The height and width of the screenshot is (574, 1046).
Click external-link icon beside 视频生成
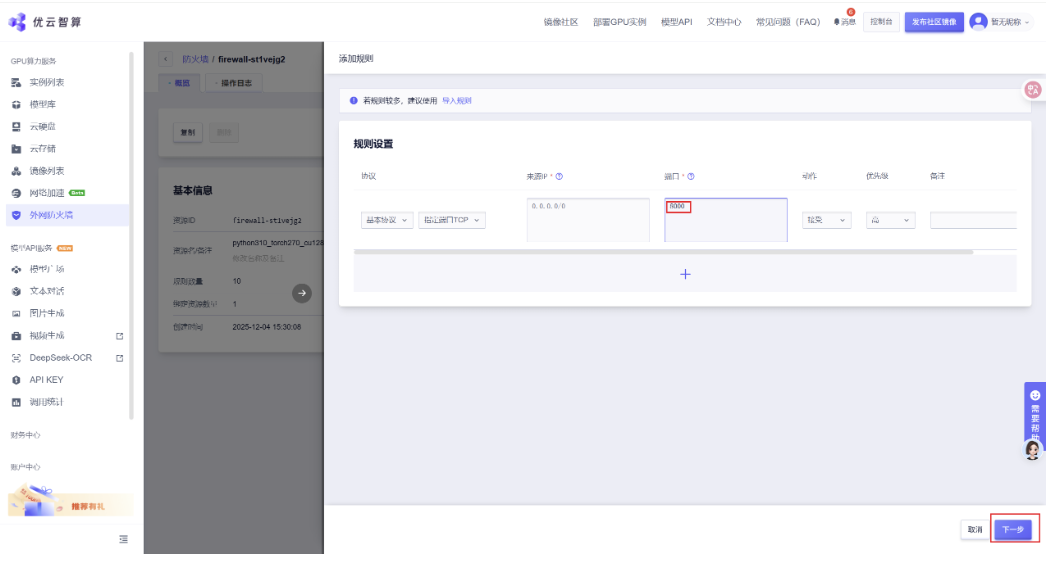pos(119,336)
